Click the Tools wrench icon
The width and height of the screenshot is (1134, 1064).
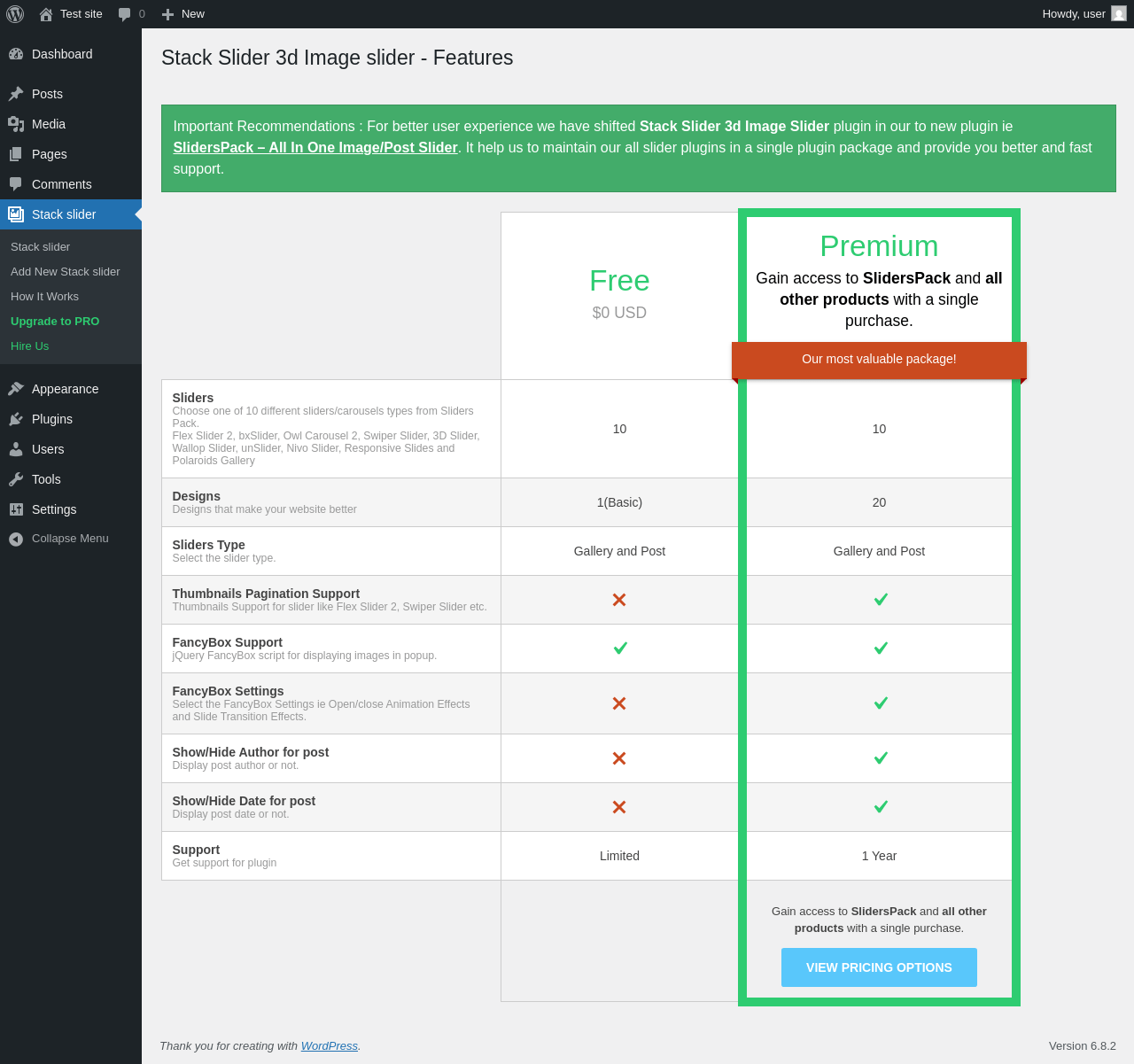click(16, 479)
